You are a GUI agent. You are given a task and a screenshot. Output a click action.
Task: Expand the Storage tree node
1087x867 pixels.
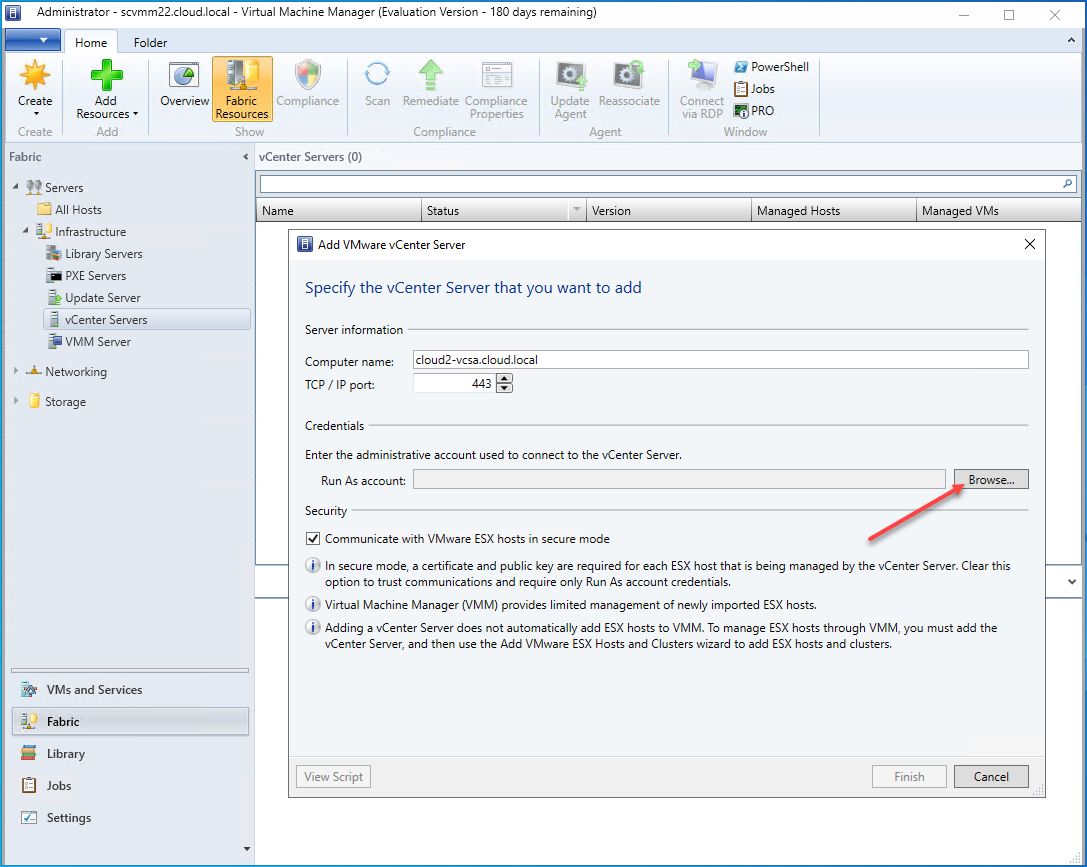coord(16,402)
